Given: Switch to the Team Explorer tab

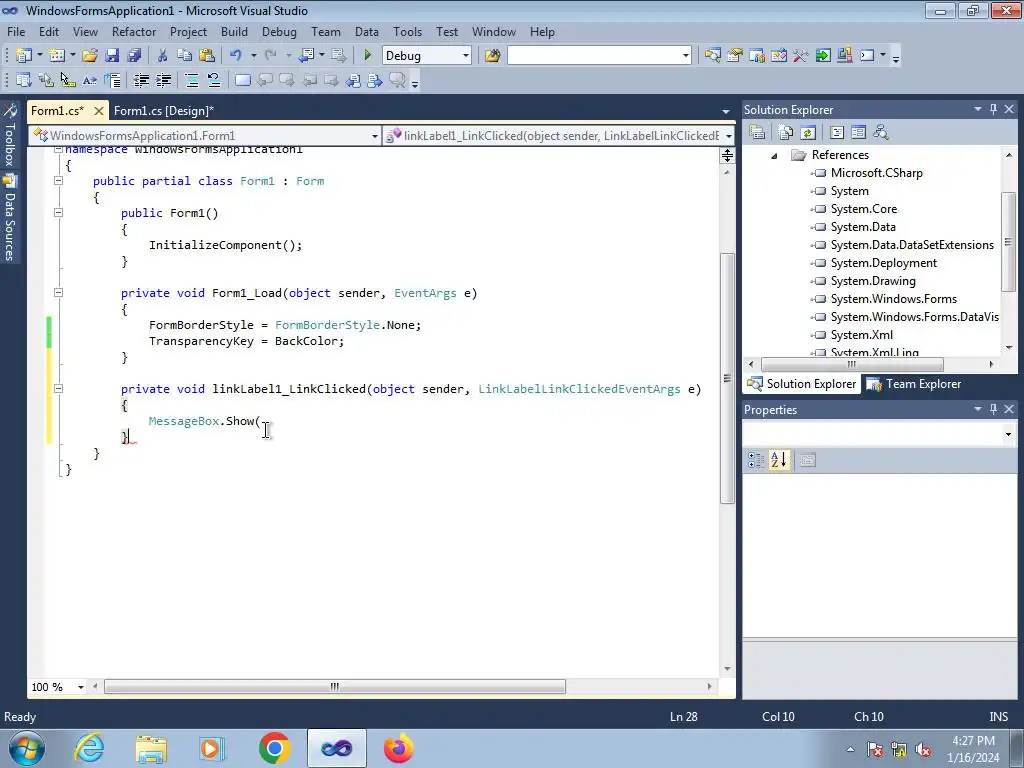Looking at the screenshot, I should (x=914, y=384).
